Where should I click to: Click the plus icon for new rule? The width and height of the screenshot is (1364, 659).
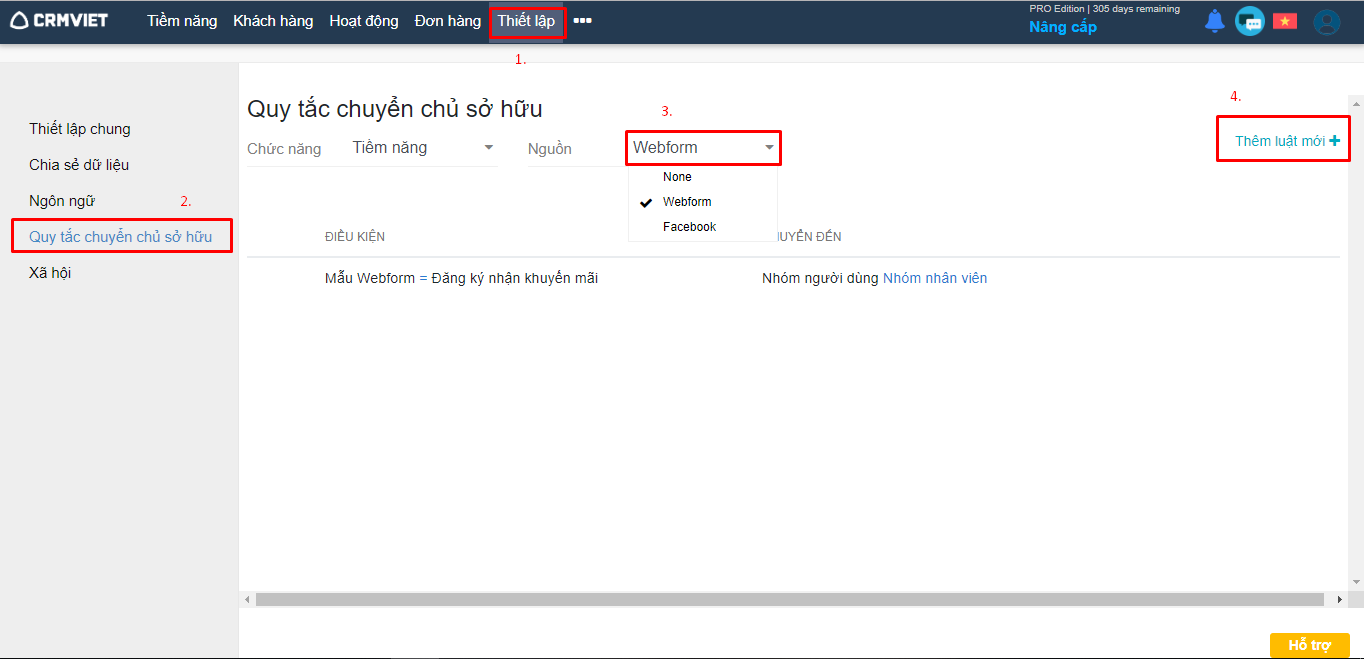[1334, 141]
